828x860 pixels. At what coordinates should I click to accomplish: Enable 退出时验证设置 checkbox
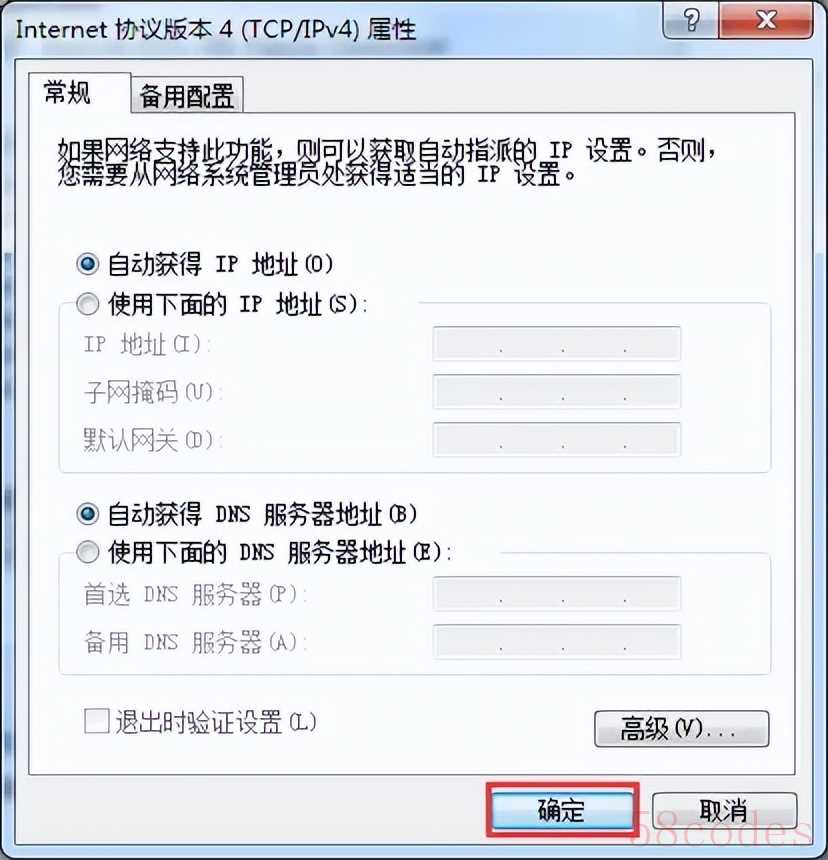97,721
